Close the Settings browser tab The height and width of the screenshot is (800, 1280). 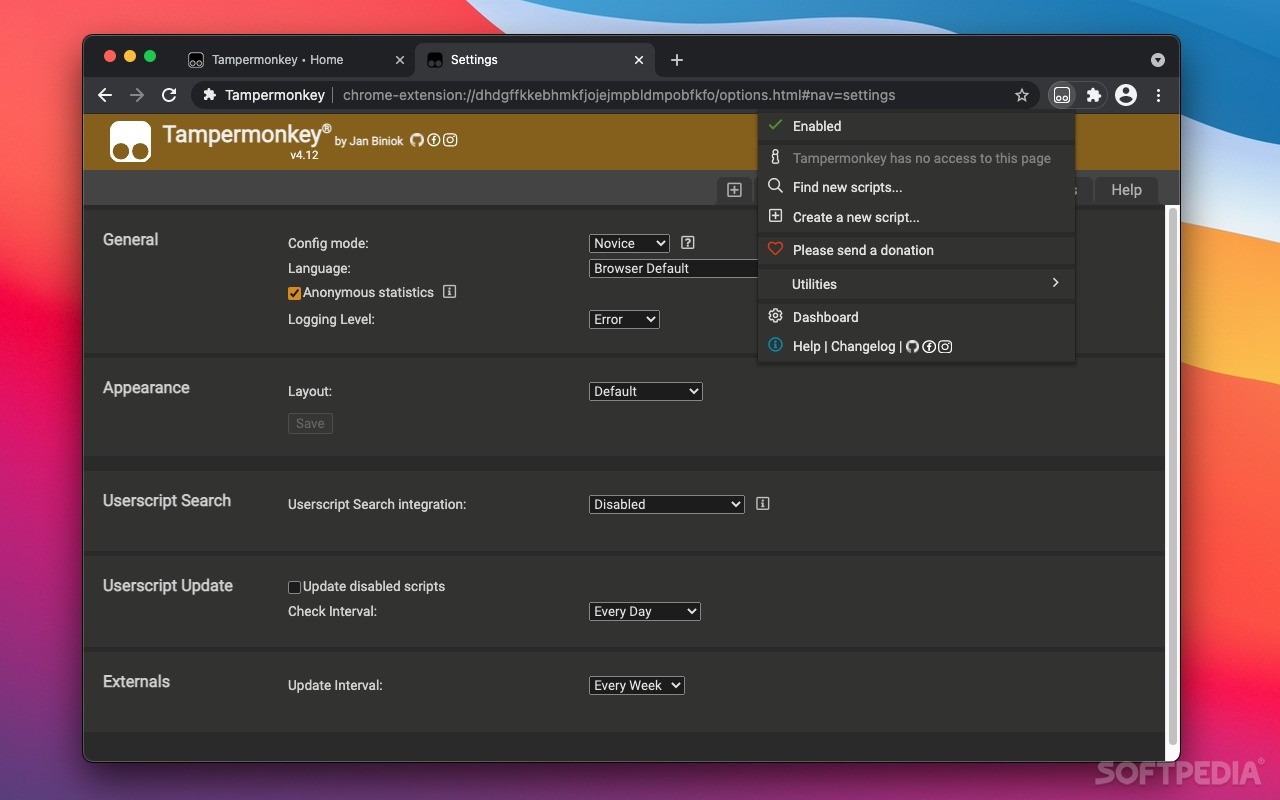[x=639, y=60]
